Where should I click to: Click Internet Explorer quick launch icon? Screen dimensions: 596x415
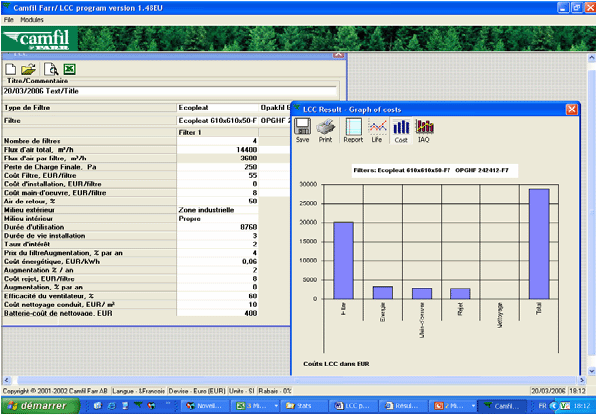(112, 406)
